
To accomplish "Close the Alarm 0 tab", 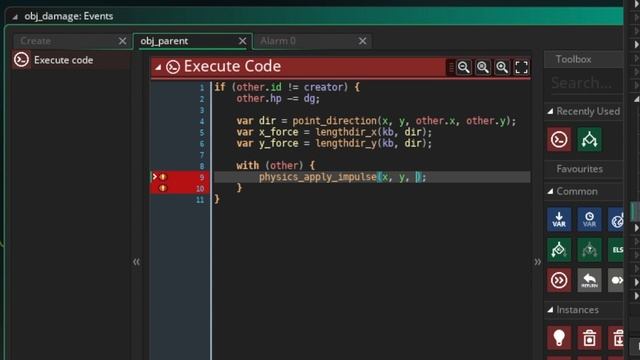I will 362,41.
